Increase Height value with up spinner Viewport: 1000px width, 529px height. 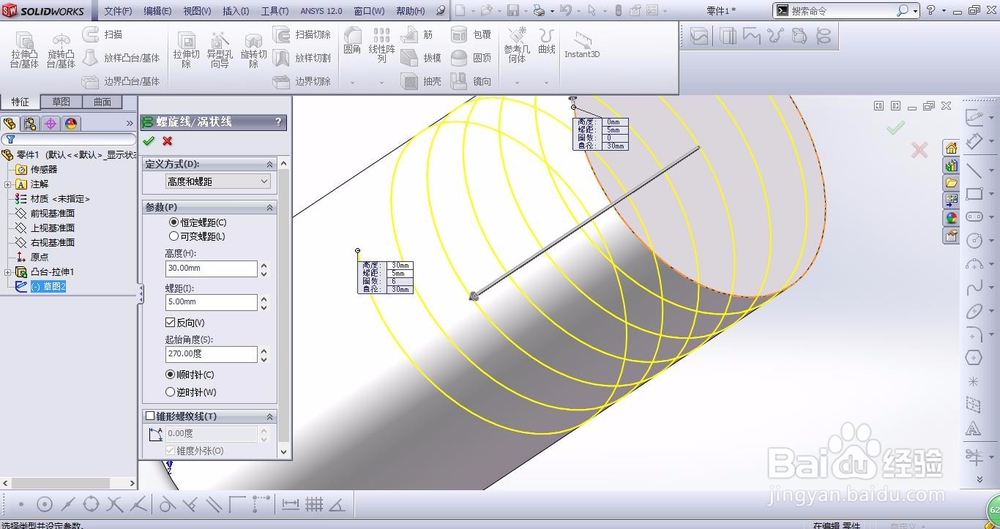[264, 265]
